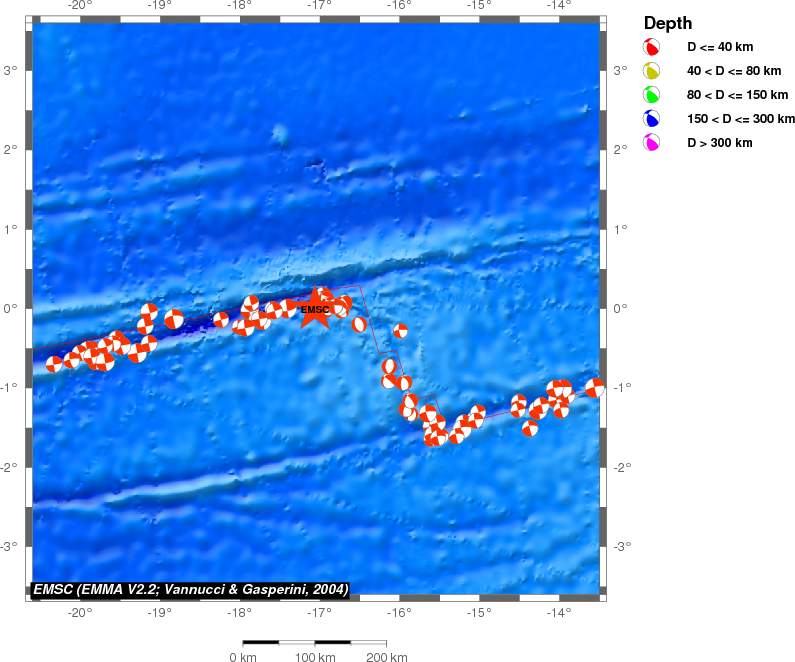This screenshot has height=662, width=795.
Task: Click the EMSC EMMA V2.2 citation caption
Action: pyautogui.click(x=191, y=590)
